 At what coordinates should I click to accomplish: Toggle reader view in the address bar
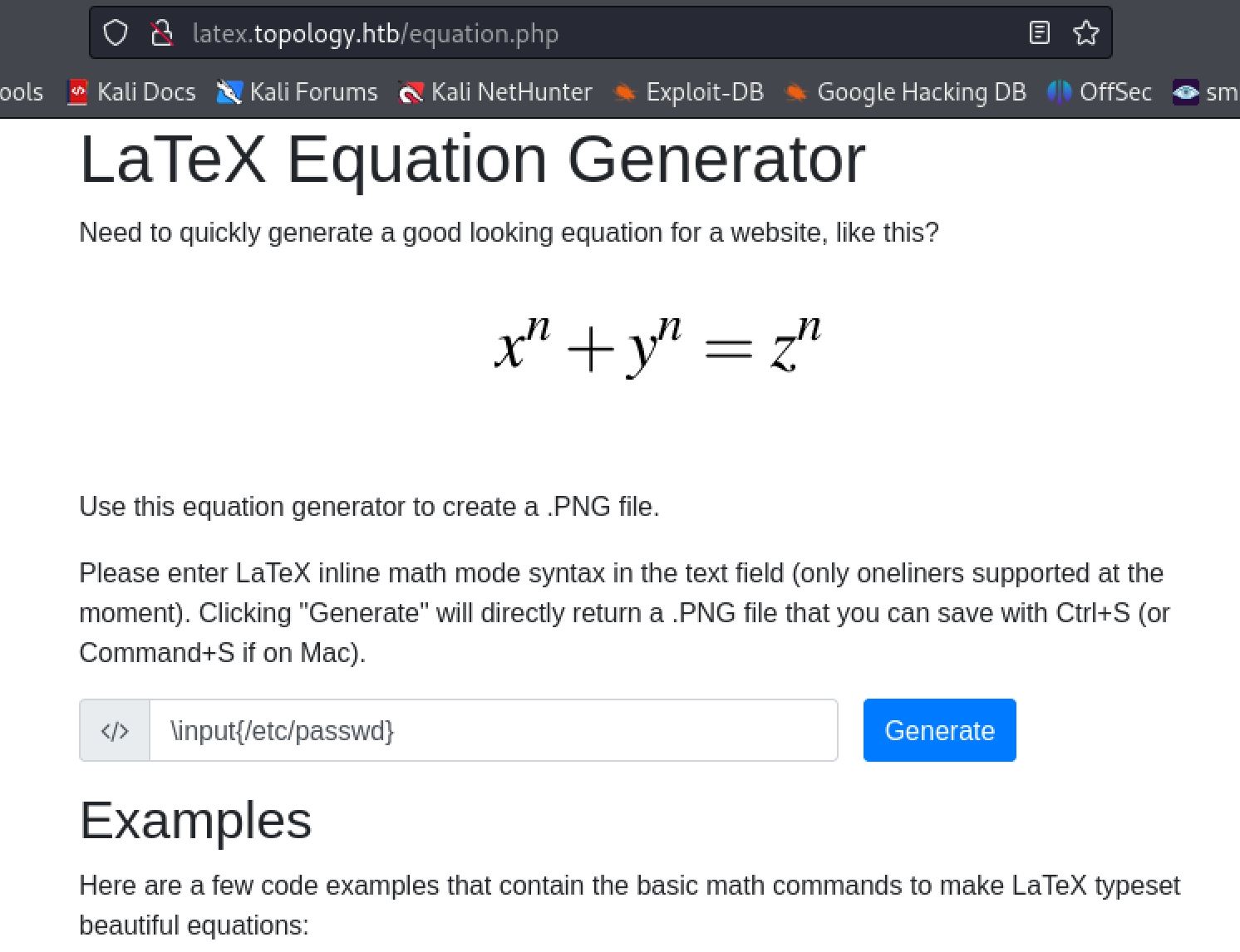click(x=1039, y=33)
